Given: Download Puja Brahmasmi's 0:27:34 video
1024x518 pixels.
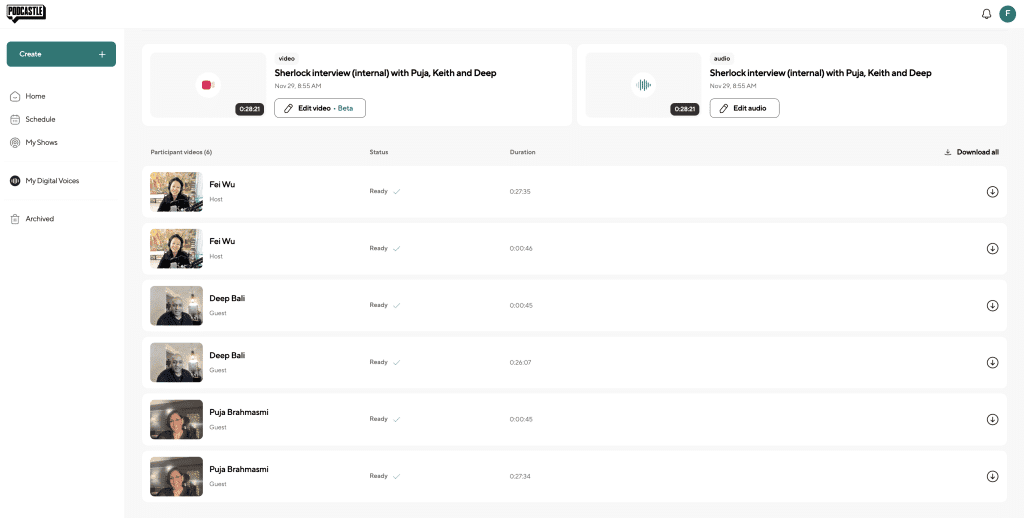Looking at the screenshot, I should click(992, 476).
